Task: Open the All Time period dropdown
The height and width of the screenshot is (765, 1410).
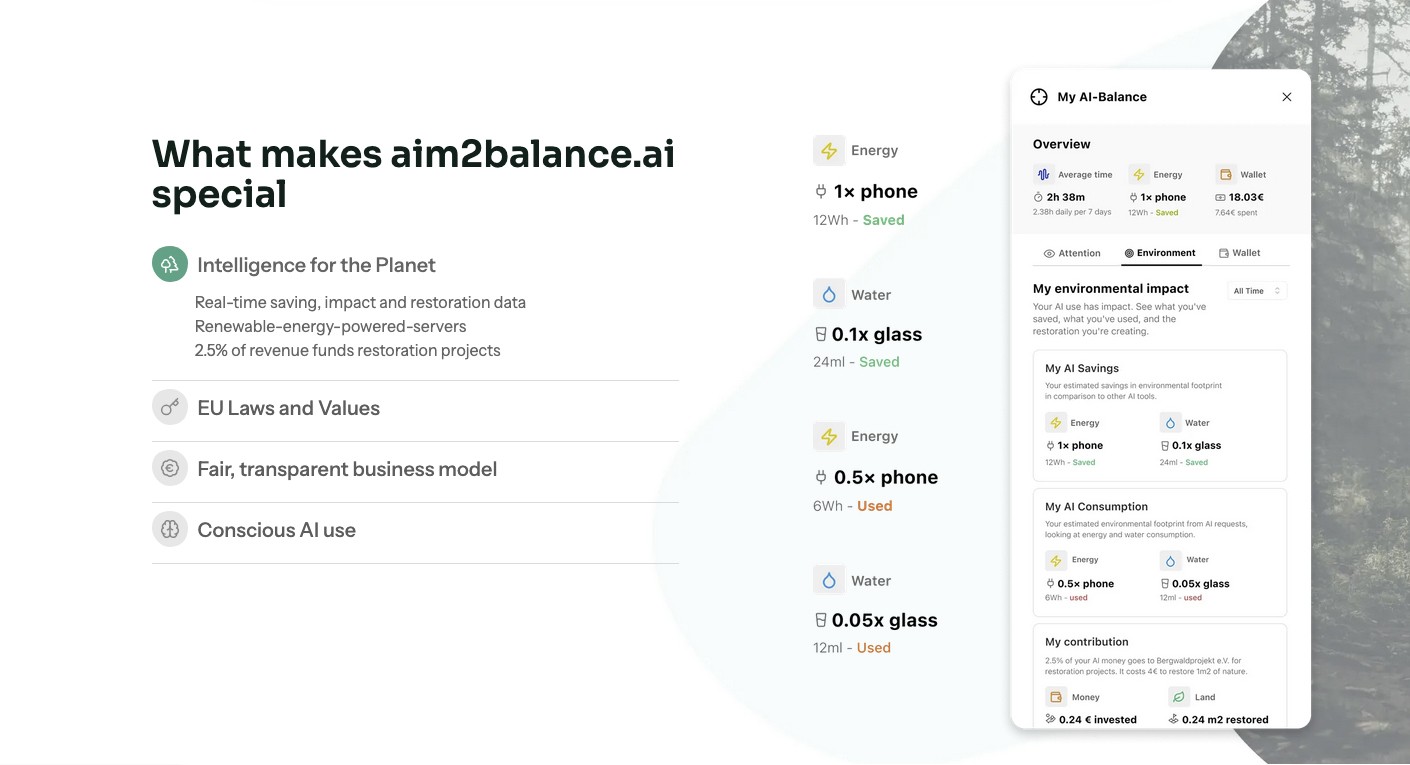Action: [1257, 291]
